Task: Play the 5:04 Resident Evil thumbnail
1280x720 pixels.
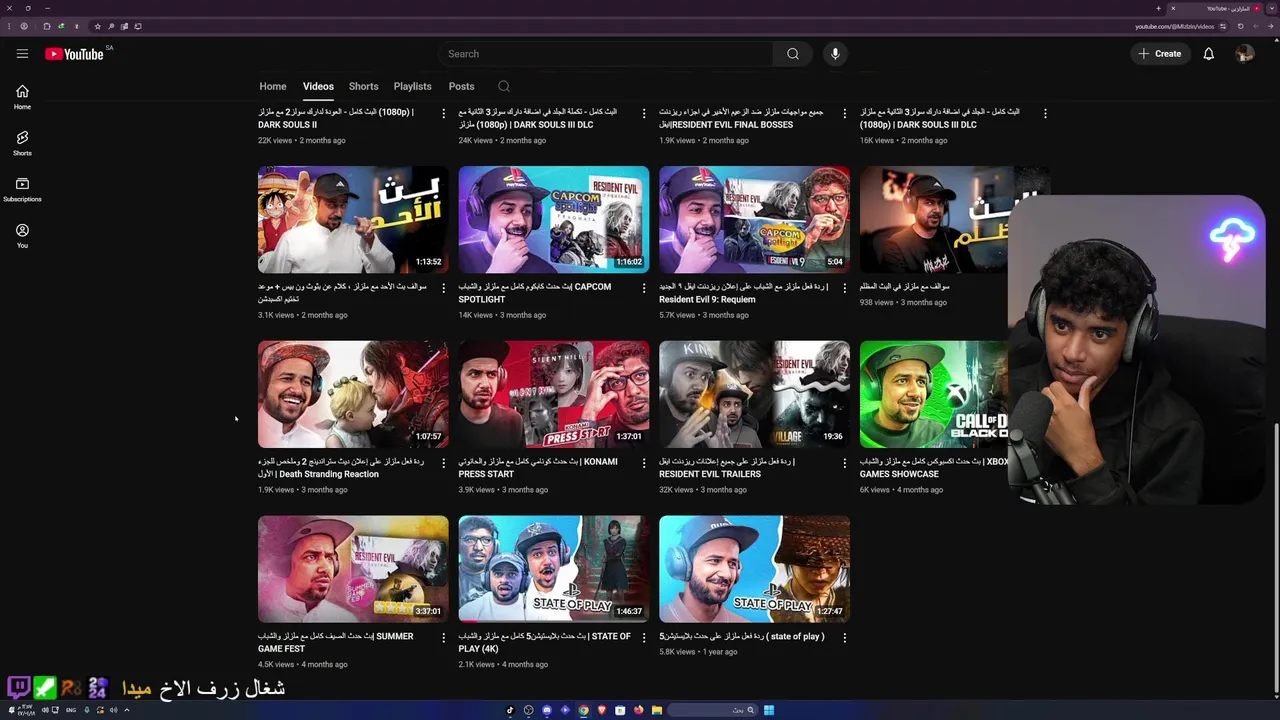Action: tap(754, 220)
